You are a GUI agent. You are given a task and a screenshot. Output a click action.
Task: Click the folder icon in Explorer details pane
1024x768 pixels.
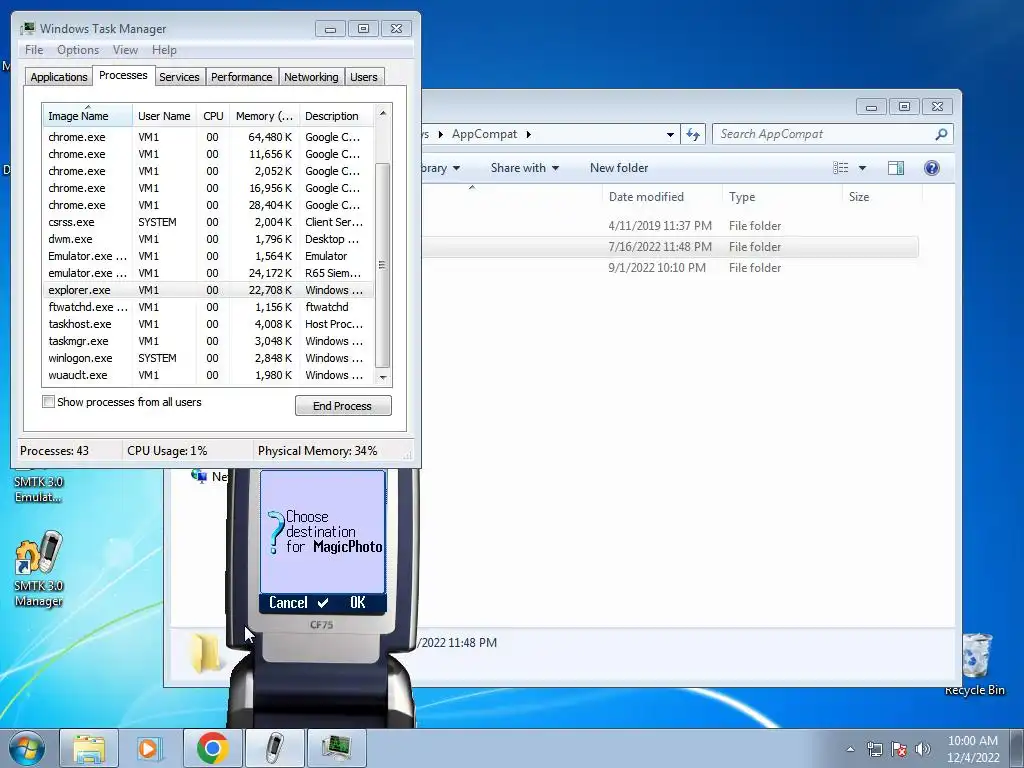206,653
